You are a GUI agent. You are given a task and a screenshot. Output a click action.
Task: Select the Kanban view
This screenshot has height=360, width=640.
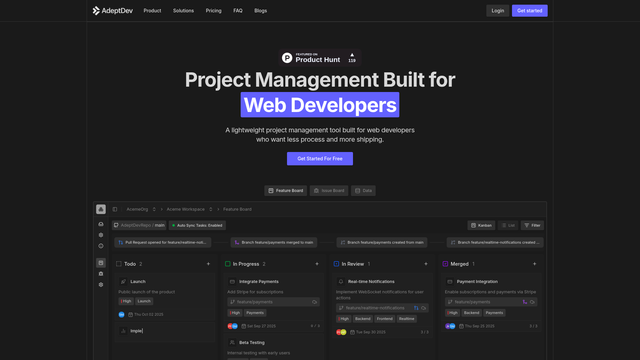[x=481, y=225]
